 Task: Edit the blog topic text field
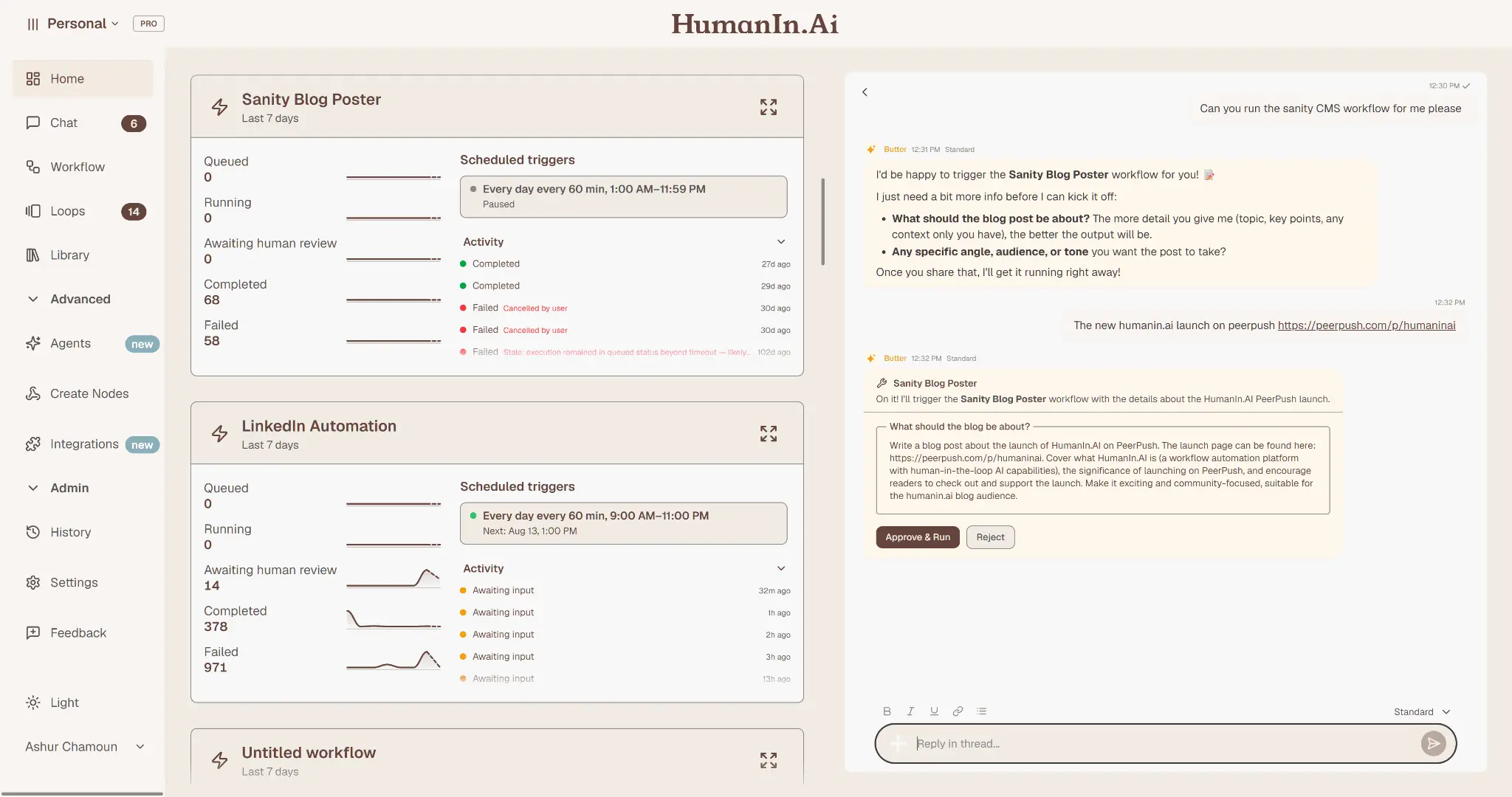click(x=1103, y=471)
